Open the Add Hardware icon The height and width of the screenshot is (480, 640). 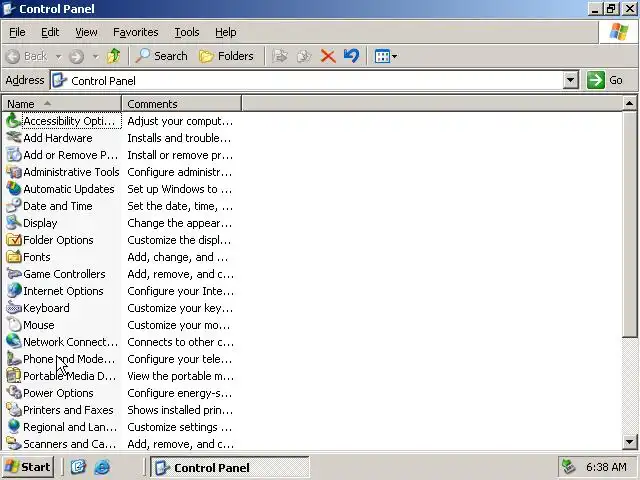pos(14,138)
